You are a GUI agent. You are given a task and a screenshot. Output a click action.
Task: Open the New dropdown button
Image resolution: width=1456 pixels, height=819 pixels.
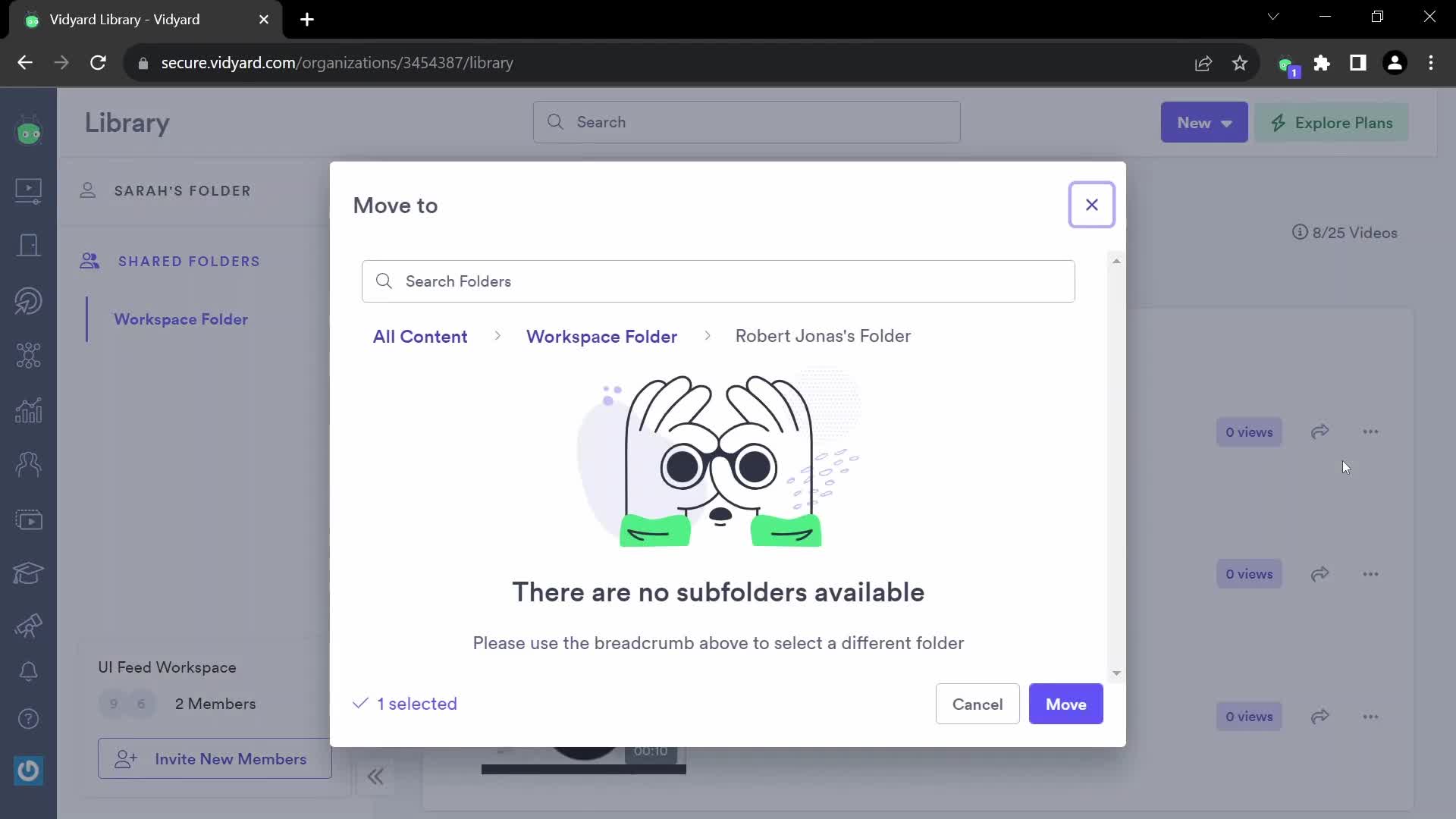(x=1203, y=122)
